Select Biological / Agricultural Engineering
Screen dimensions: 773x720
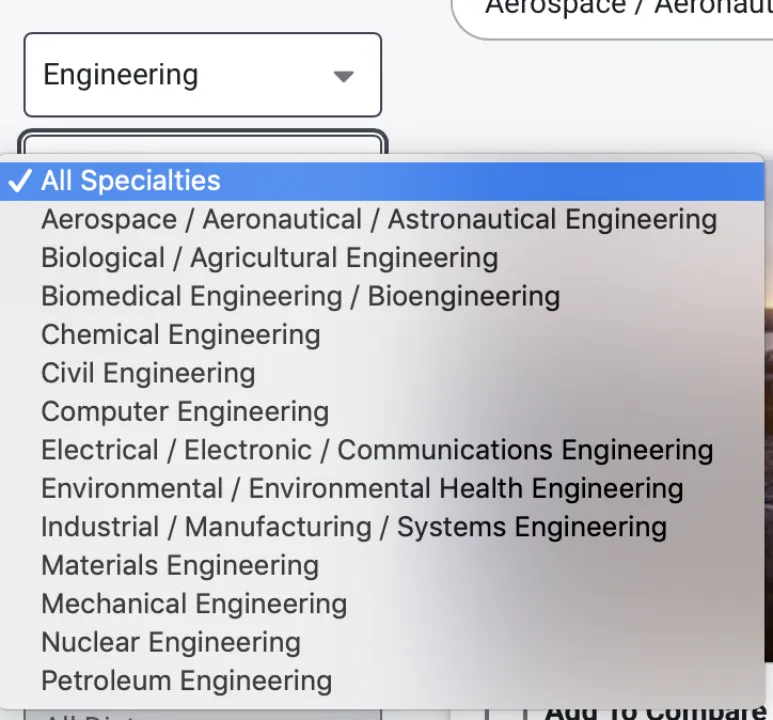382,258
